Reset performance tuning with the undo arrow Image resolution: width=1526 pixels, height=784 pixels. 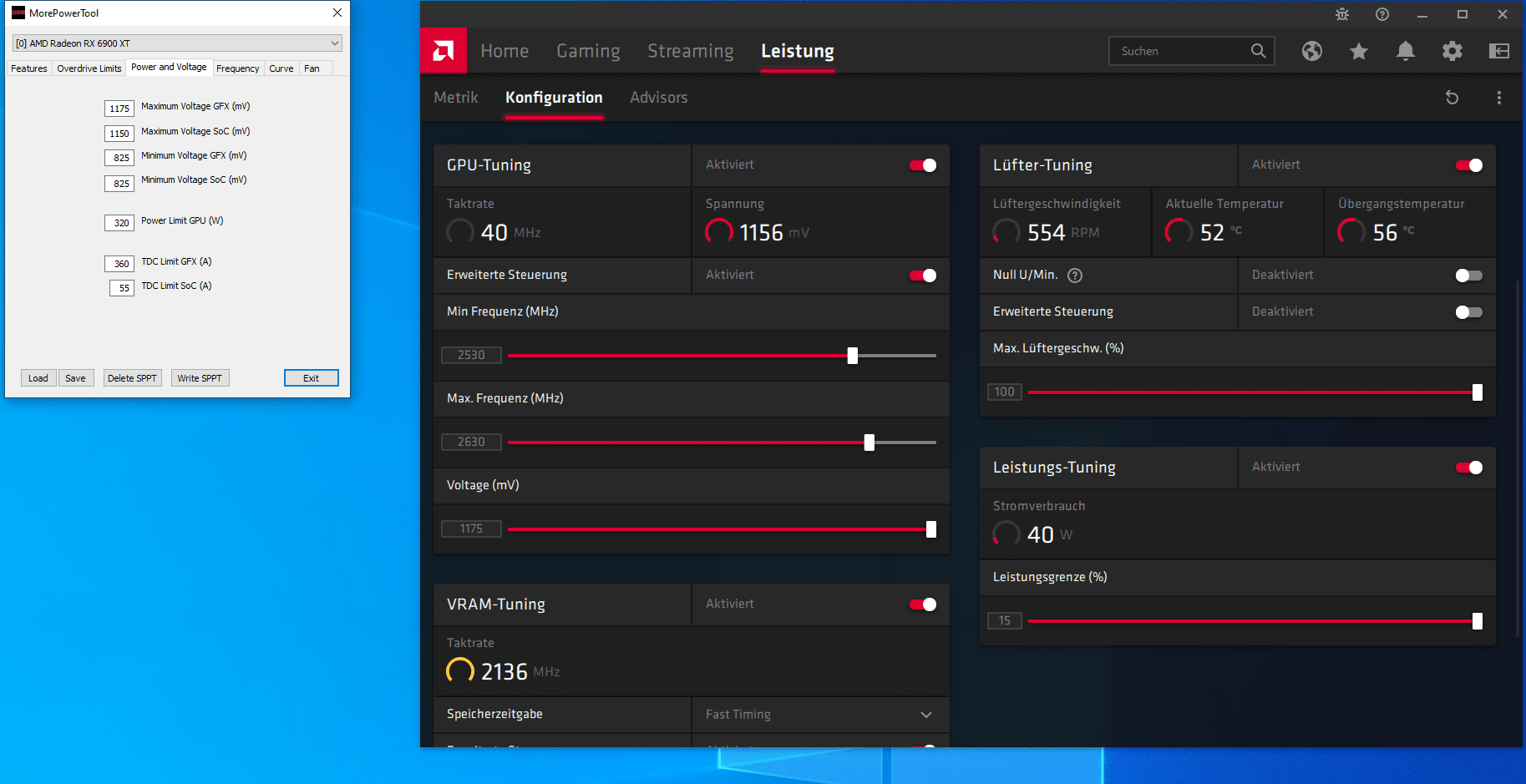click(x=1452, y=98)
